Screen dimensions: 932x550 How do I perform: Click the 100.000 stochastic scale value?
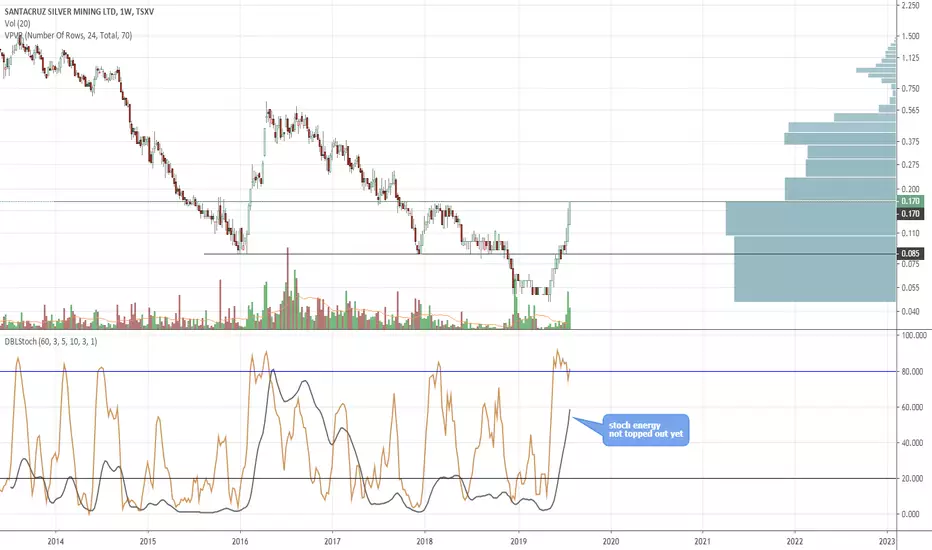coord(914,336)
